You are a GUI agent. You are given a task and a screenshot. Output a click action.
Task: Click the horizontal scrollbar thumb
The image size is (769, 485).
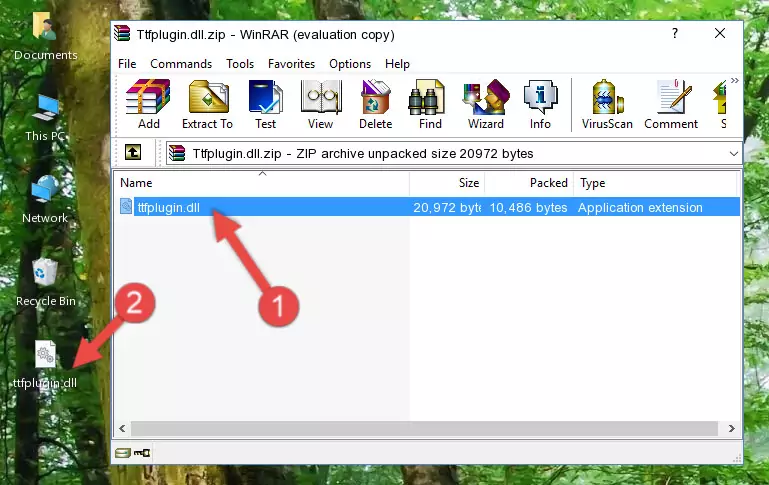(x=425, y=429)
